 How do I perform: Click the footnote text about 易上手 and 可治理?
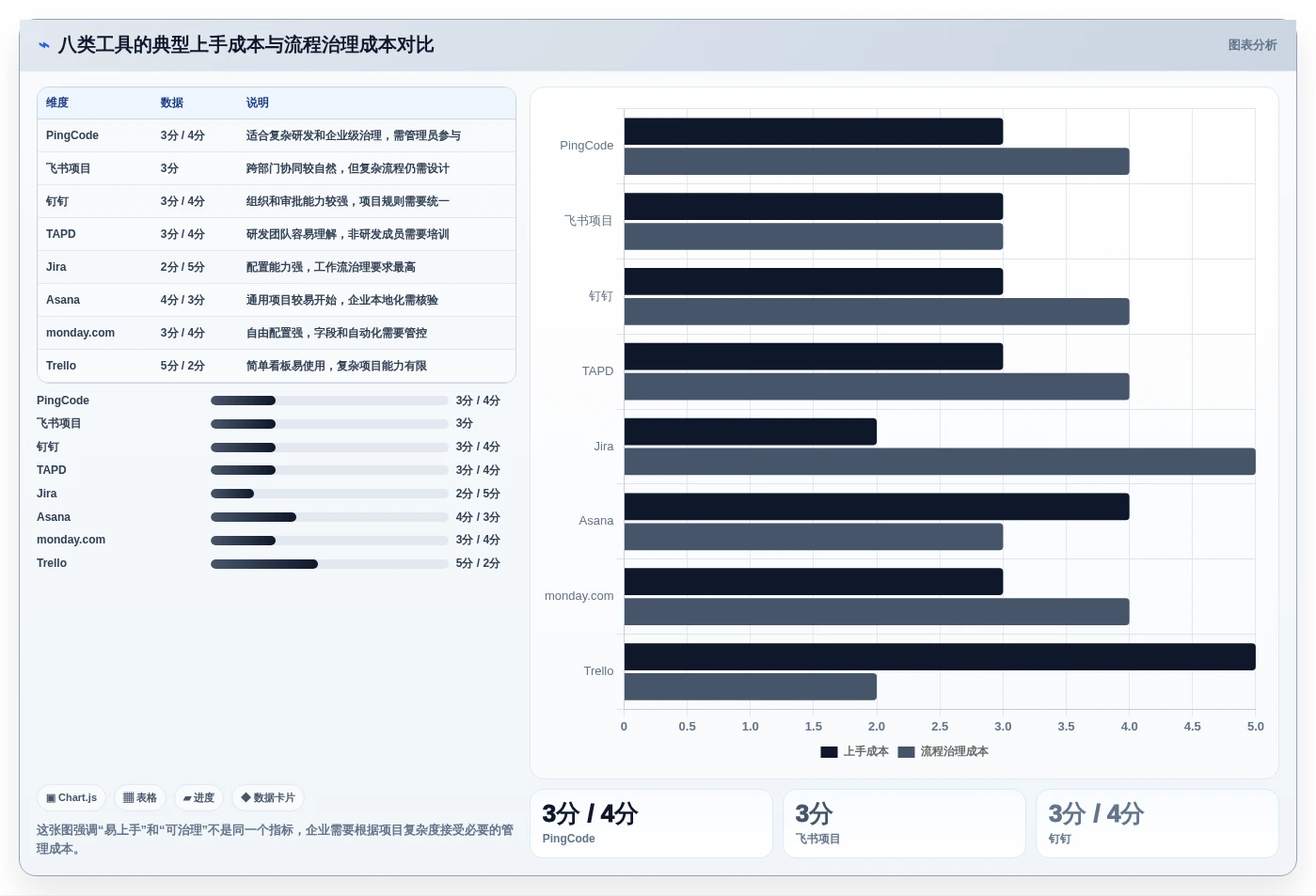(x=276, y=840)
